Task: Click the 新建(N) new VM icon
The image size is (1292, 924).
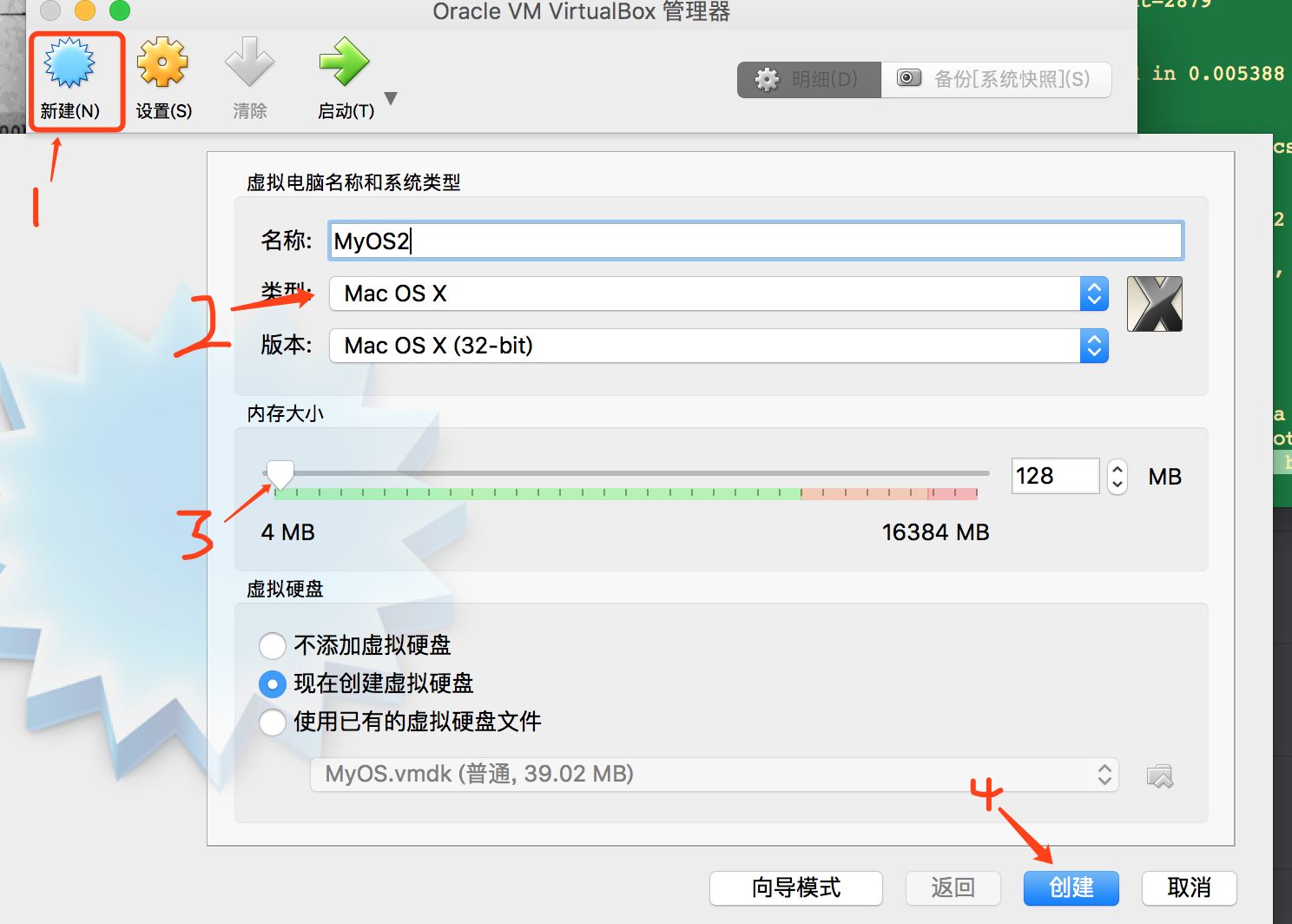Action: [69, 65]
